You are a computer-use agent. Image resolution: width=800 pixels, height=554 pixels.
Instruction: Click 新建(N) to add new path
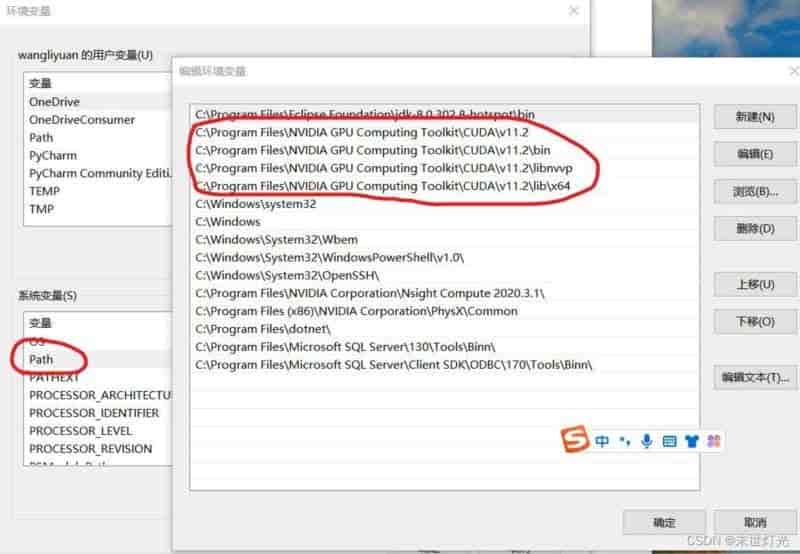pos(754,117)
